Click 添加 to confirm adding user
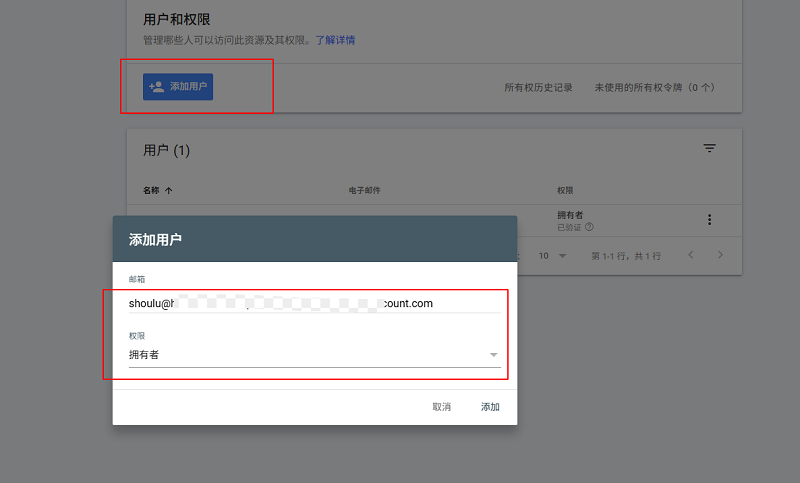The width and height of the screenshot is (800, 483). [x=490, y=407]
